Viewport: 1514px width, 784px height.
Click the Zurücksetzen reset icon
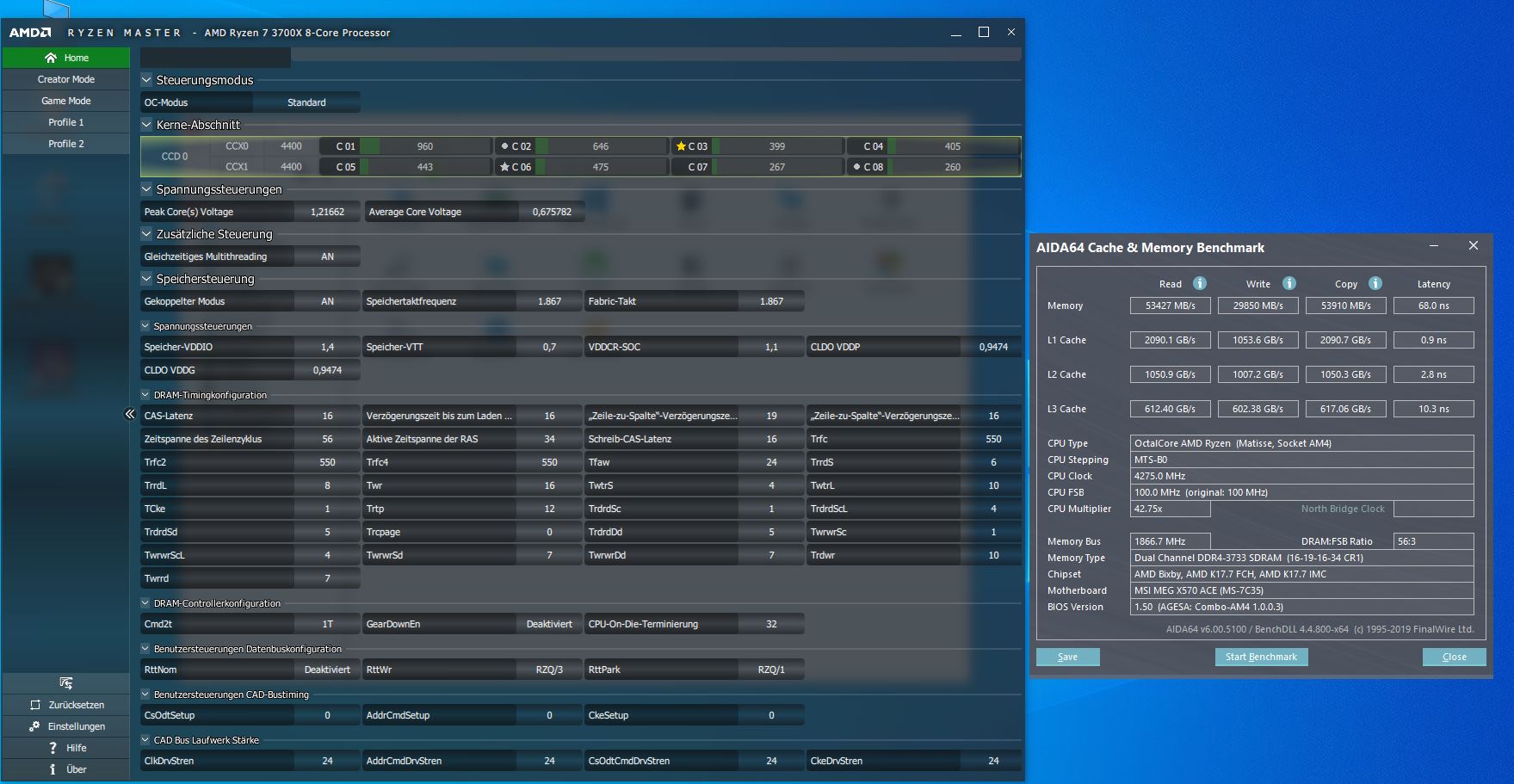point(35,705)
